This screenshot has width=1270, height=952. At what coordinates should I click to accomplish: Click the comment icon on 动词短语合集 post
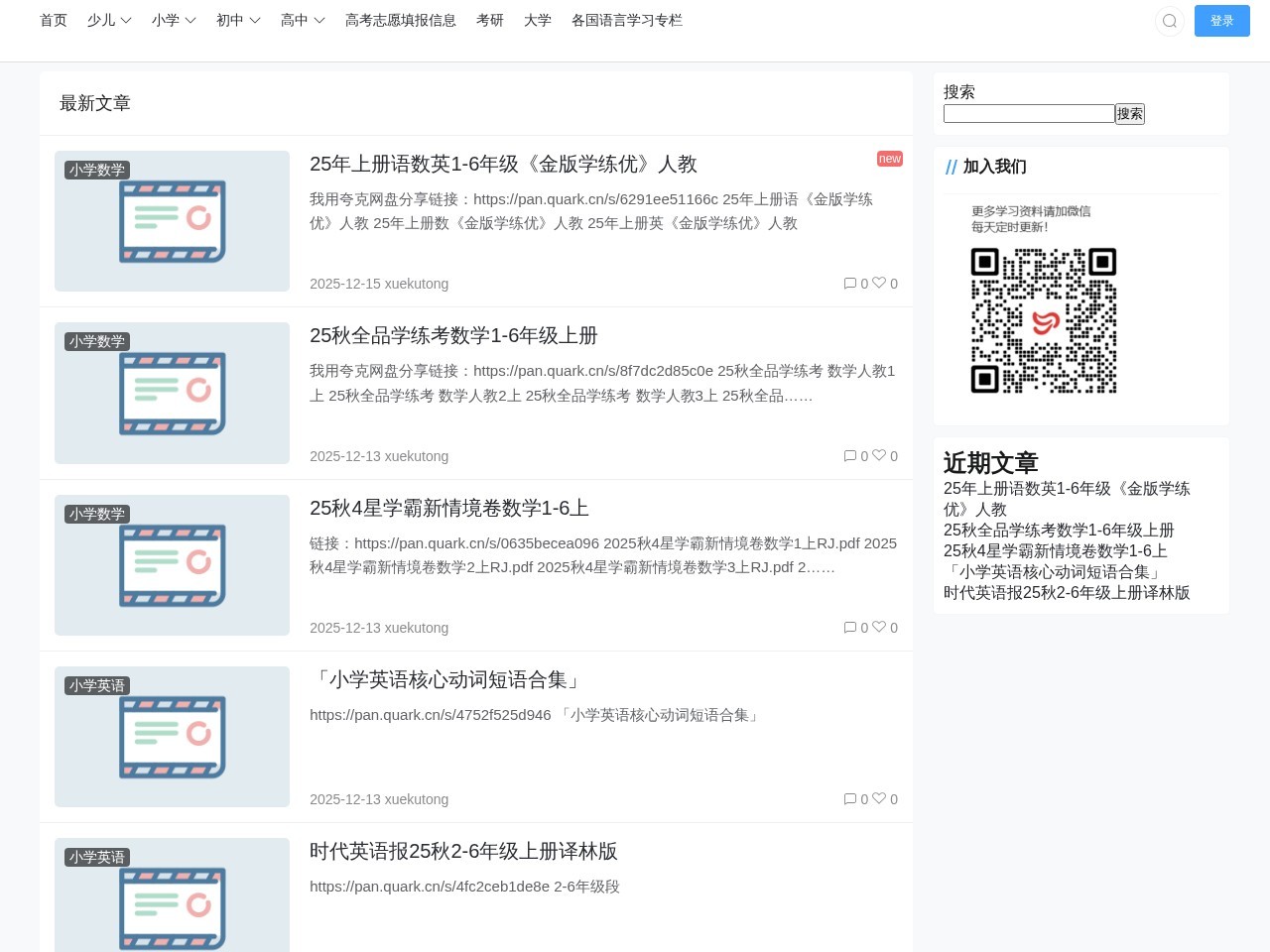[851, 799]
